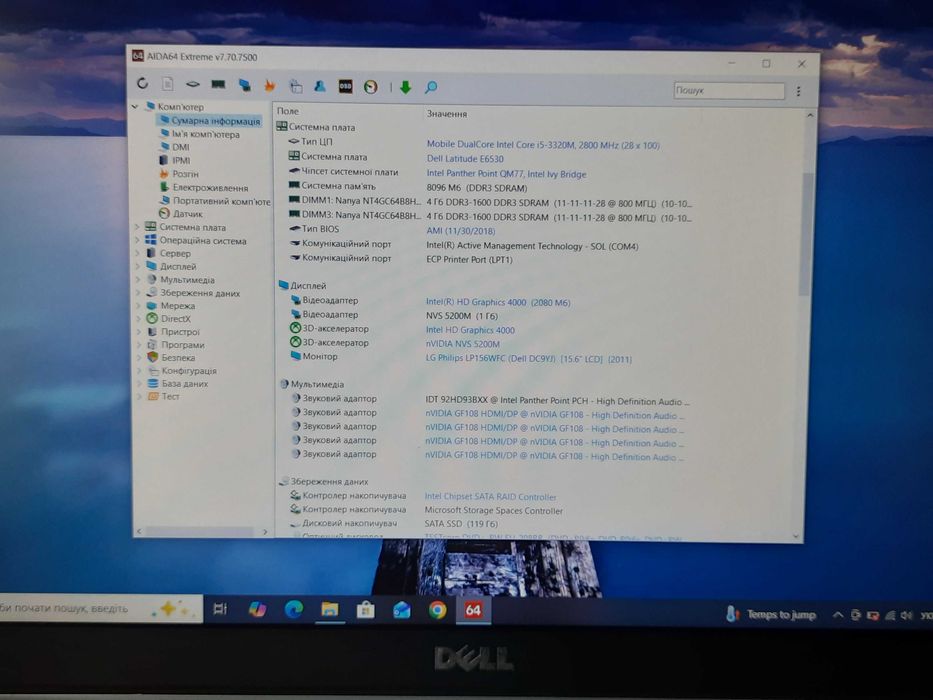Screen dimensions: 933x700
Task: Open Microsoft Edge from the taskbar
Action: [293, 609]
